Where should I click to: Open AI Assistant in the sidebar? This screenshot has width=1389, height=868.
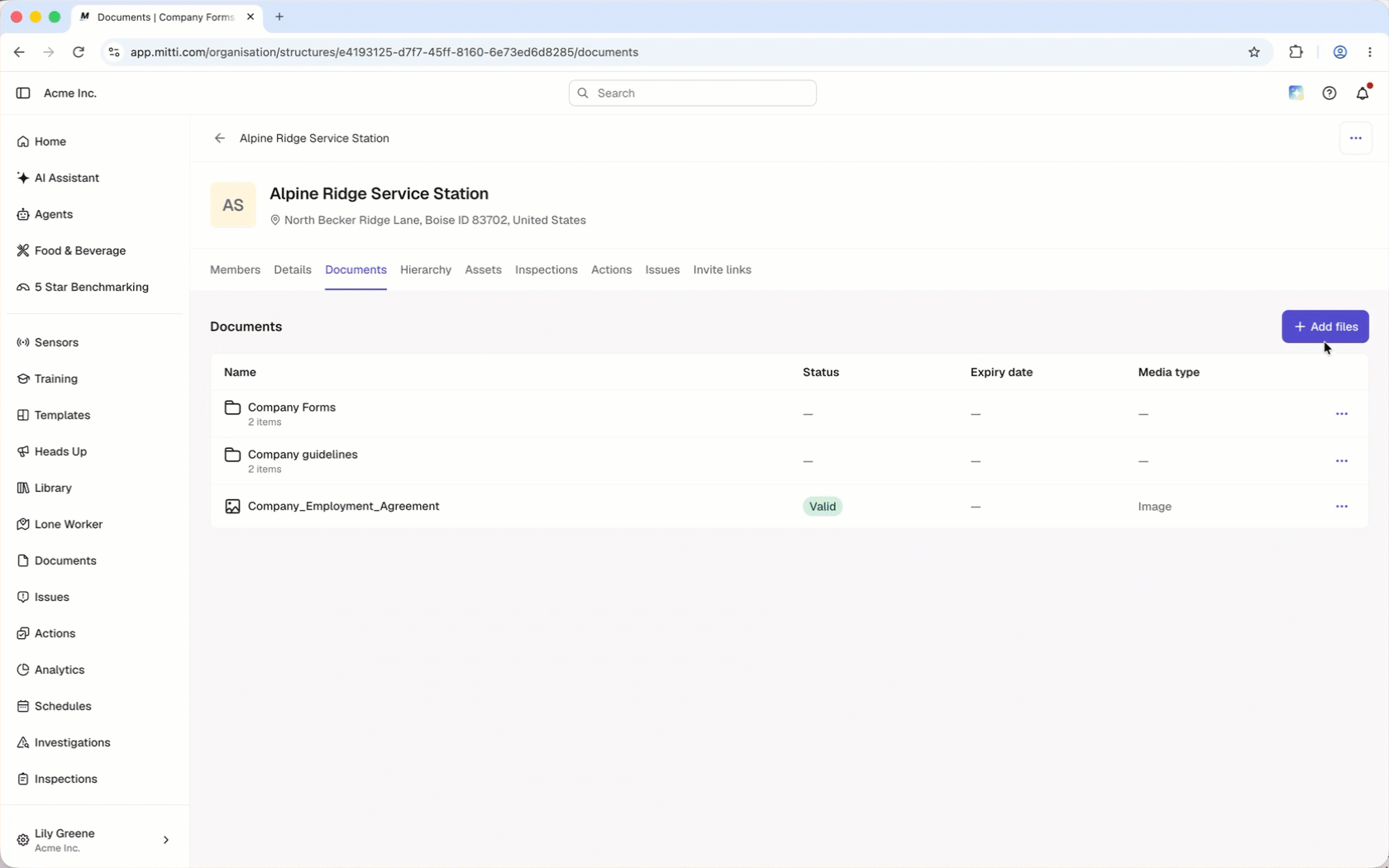58,178
